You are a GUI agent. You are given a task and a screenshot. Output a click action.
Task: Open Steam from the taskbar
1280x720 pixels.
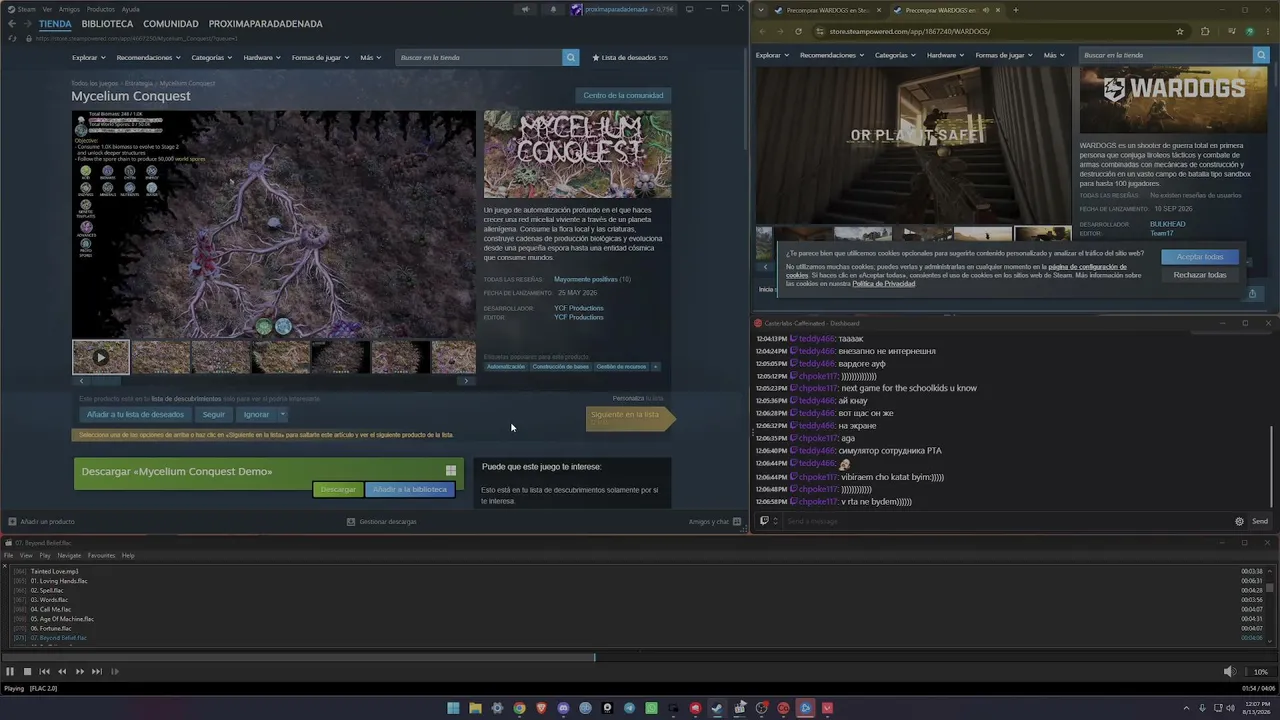(x=717, y=708)
